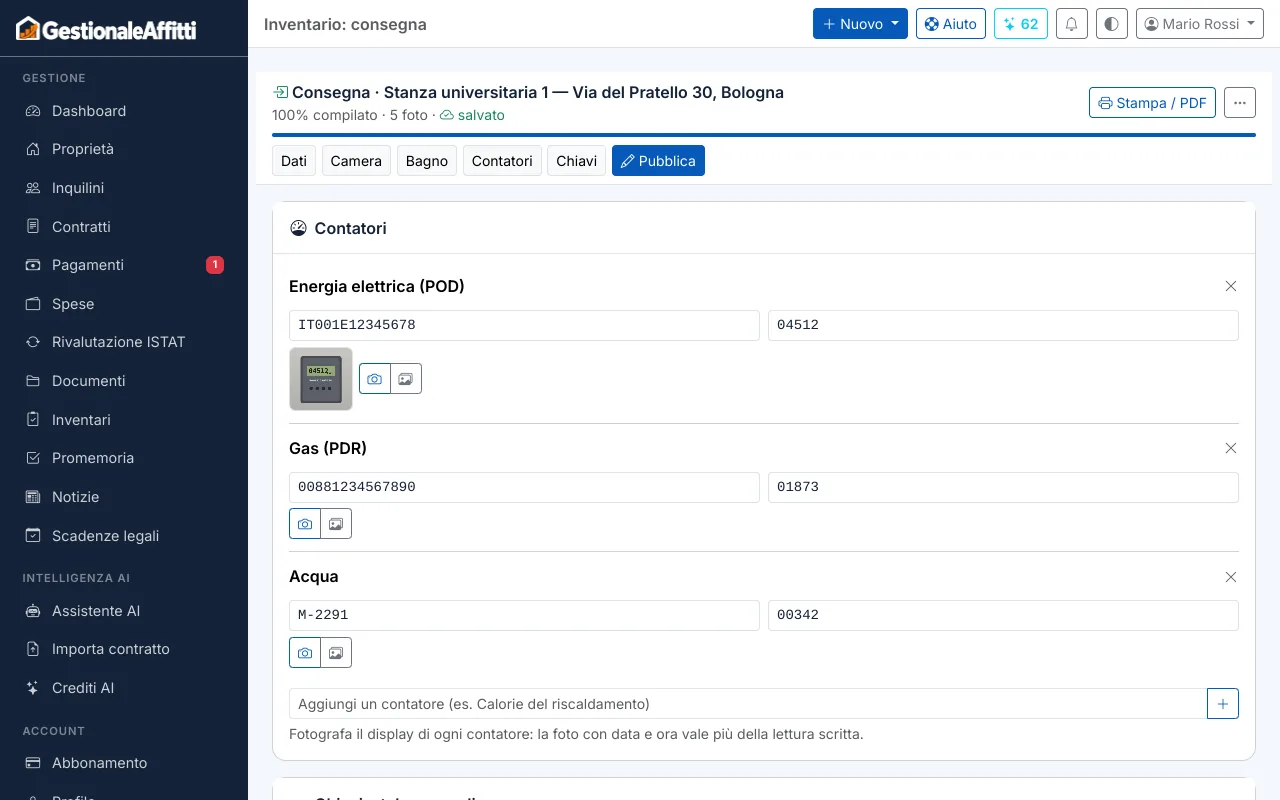1280x800 pixels.
Task: Edit the POD code field IT001E12345678
Action: click(x=524, y=325)
